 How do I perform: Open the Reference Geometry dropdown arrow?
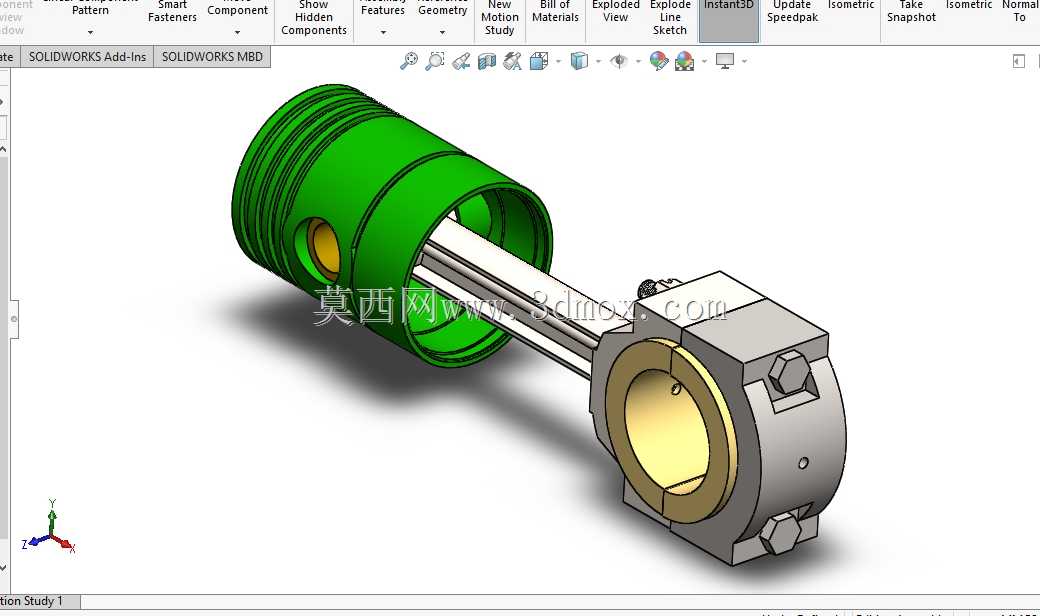[x=442, y=32]
